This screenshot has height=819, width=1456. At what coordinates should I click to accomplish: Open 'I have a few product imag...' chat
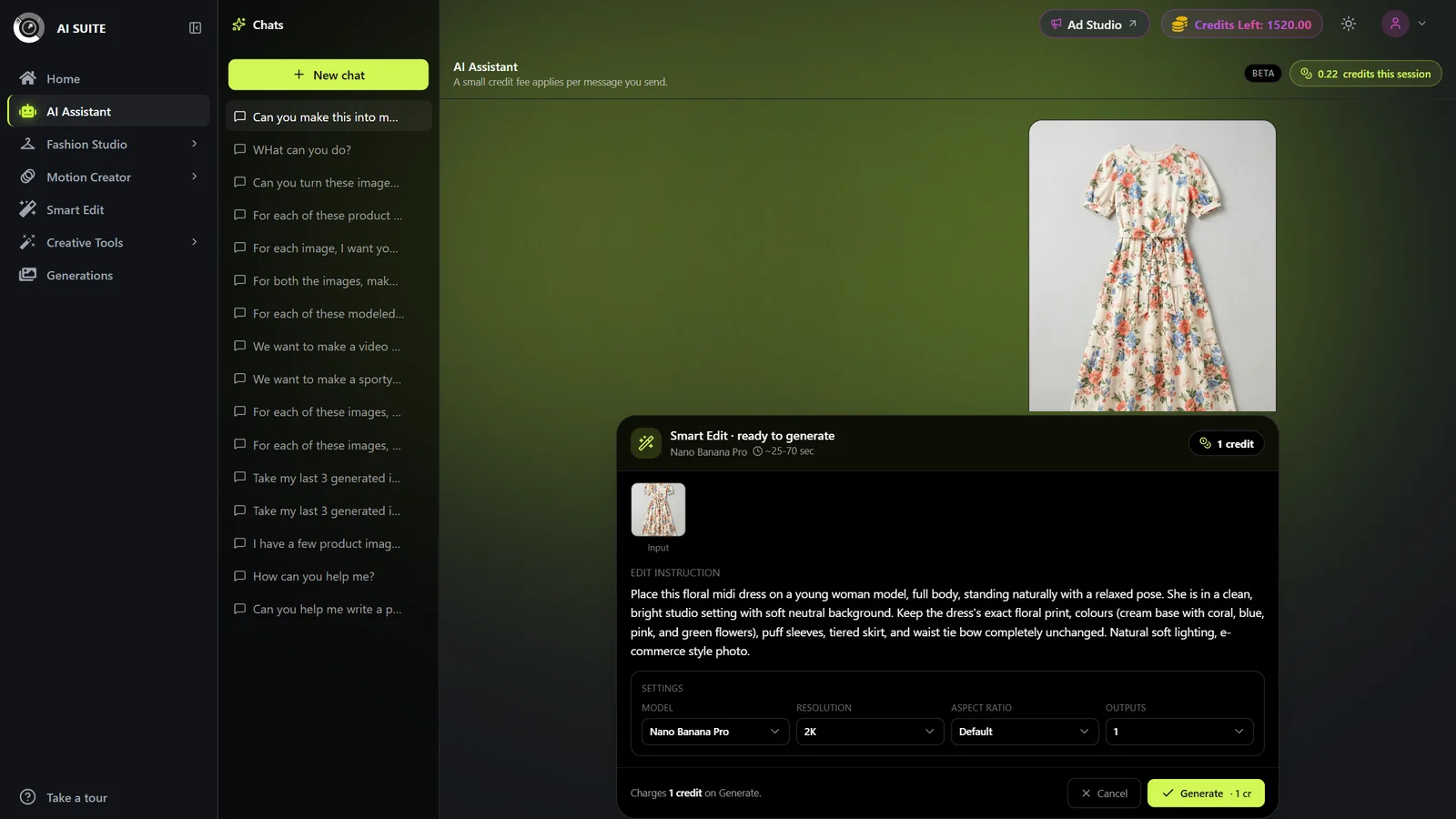(x=329, y=543)
